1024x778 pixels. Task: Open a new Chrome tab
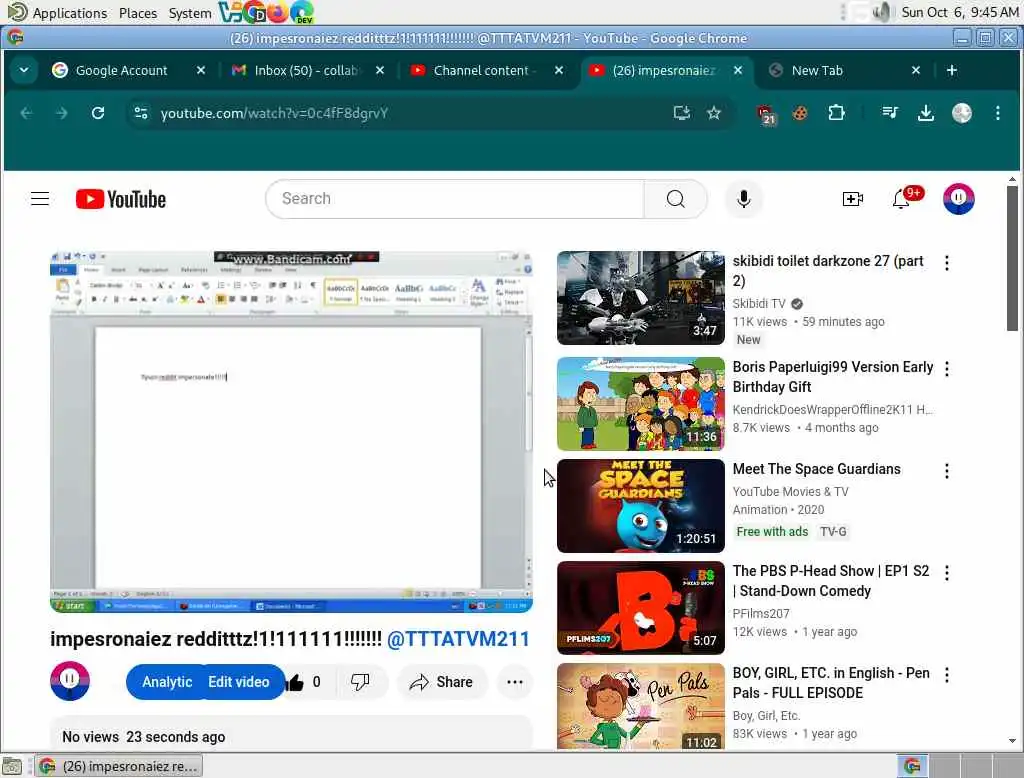click(952, 70)
